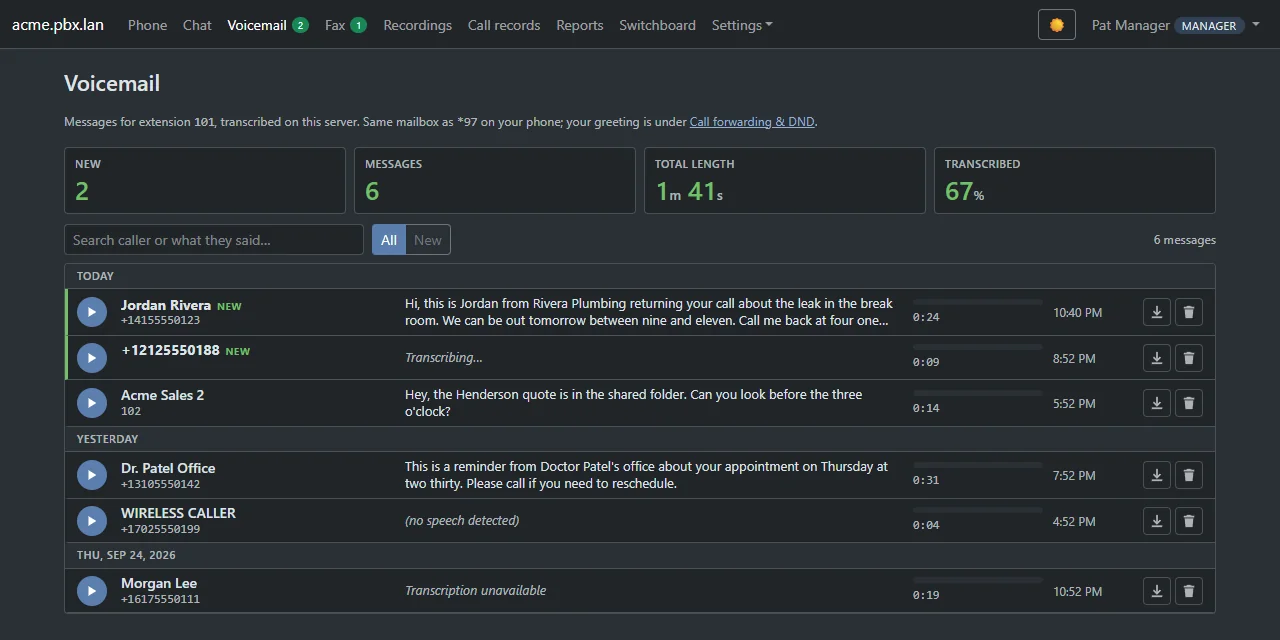
Task: Play Morgan Lee's voicemail
Action: coord(92,591)
